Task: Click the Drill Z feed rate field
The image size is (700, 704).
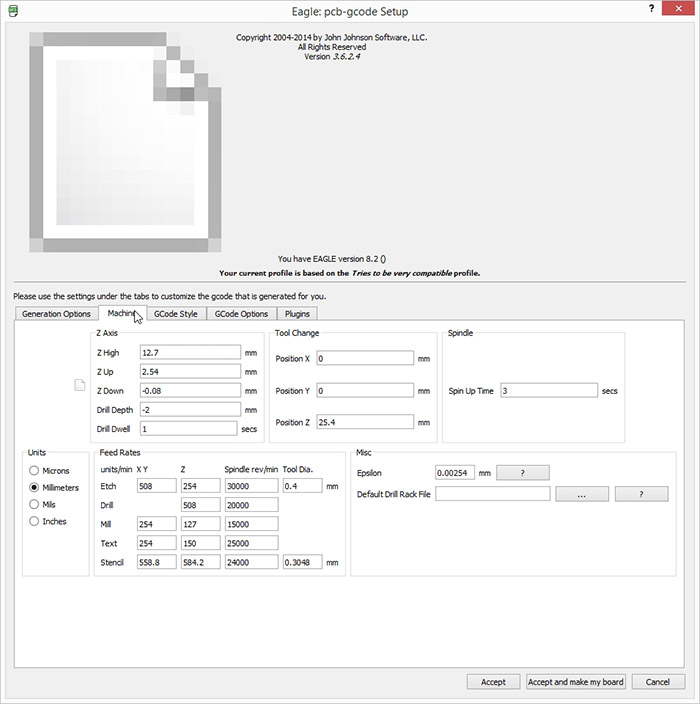Action: click(x=200, y=505)
